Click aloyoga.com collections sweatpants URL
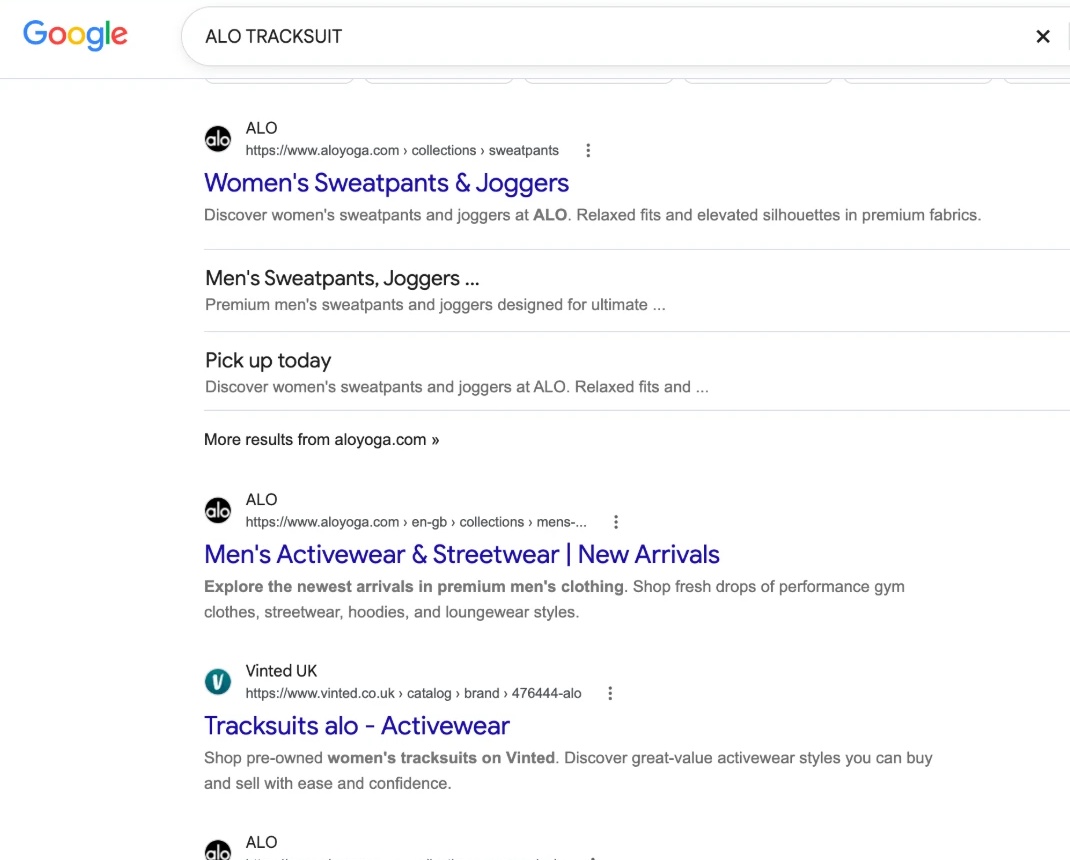The image size is (1070, 860). pos(402,150)
